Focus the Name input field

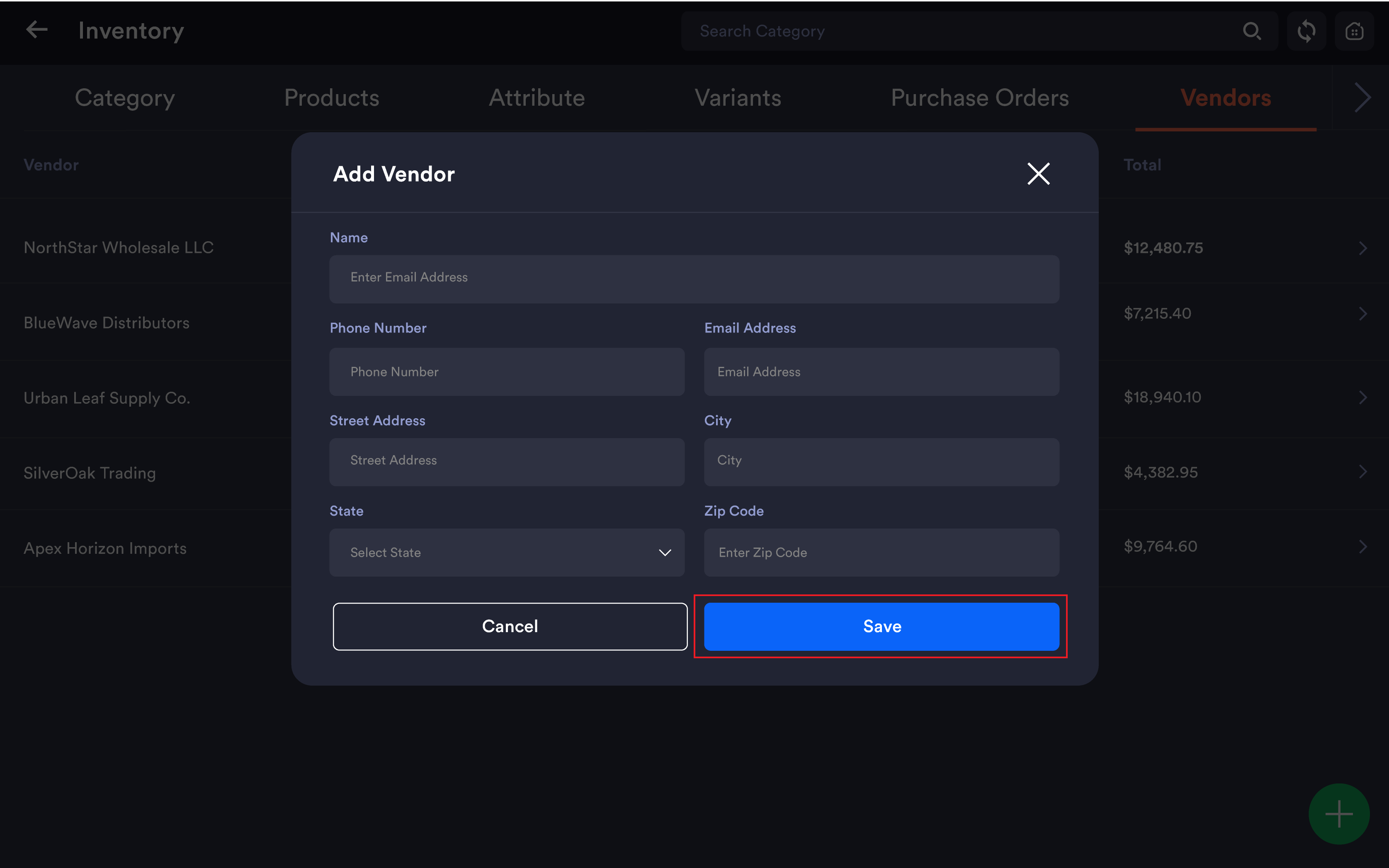694,279
